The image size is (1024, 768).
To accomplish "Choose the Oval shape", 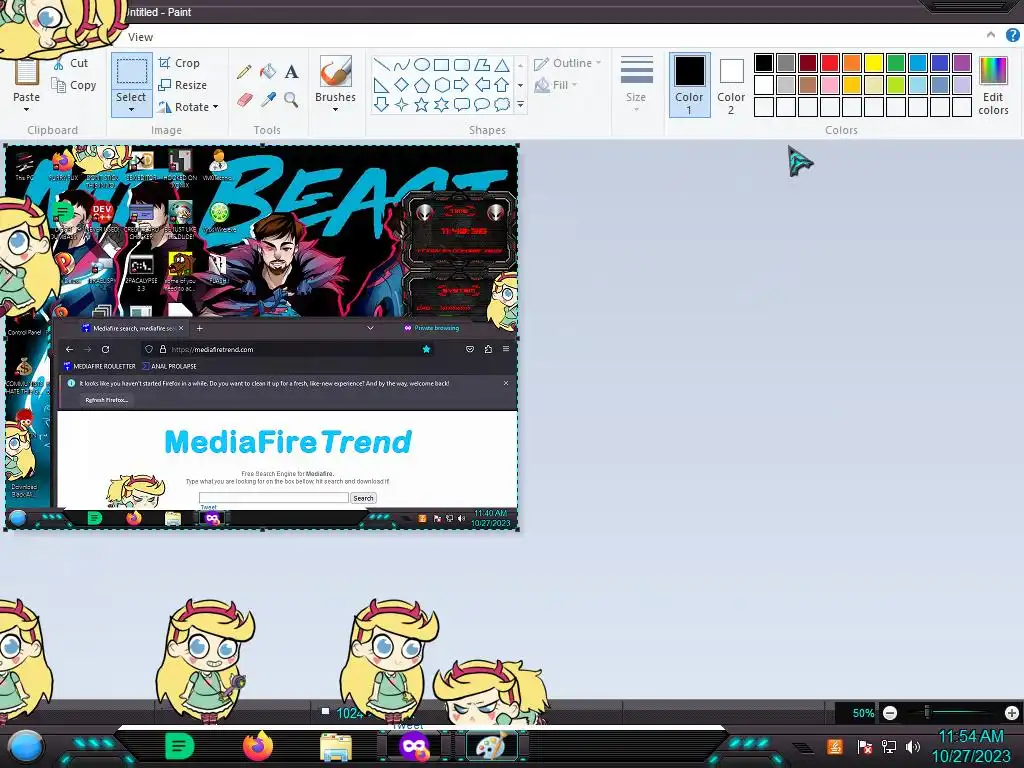I will coord(422,65).
